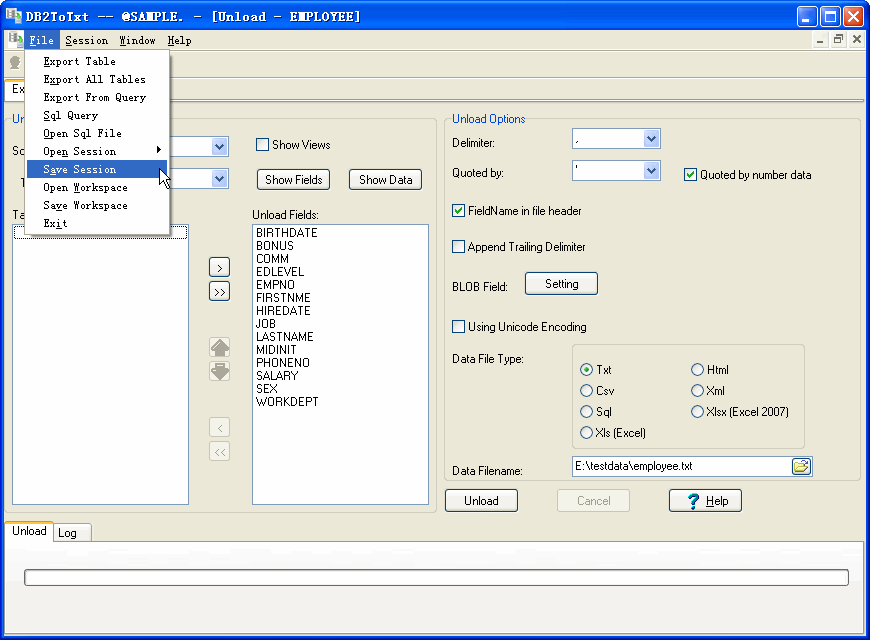The width and height of the screenshot is (870, 640).
Task: Click the toolbar icon below the app icon
Action: click(x=15, y=63)
